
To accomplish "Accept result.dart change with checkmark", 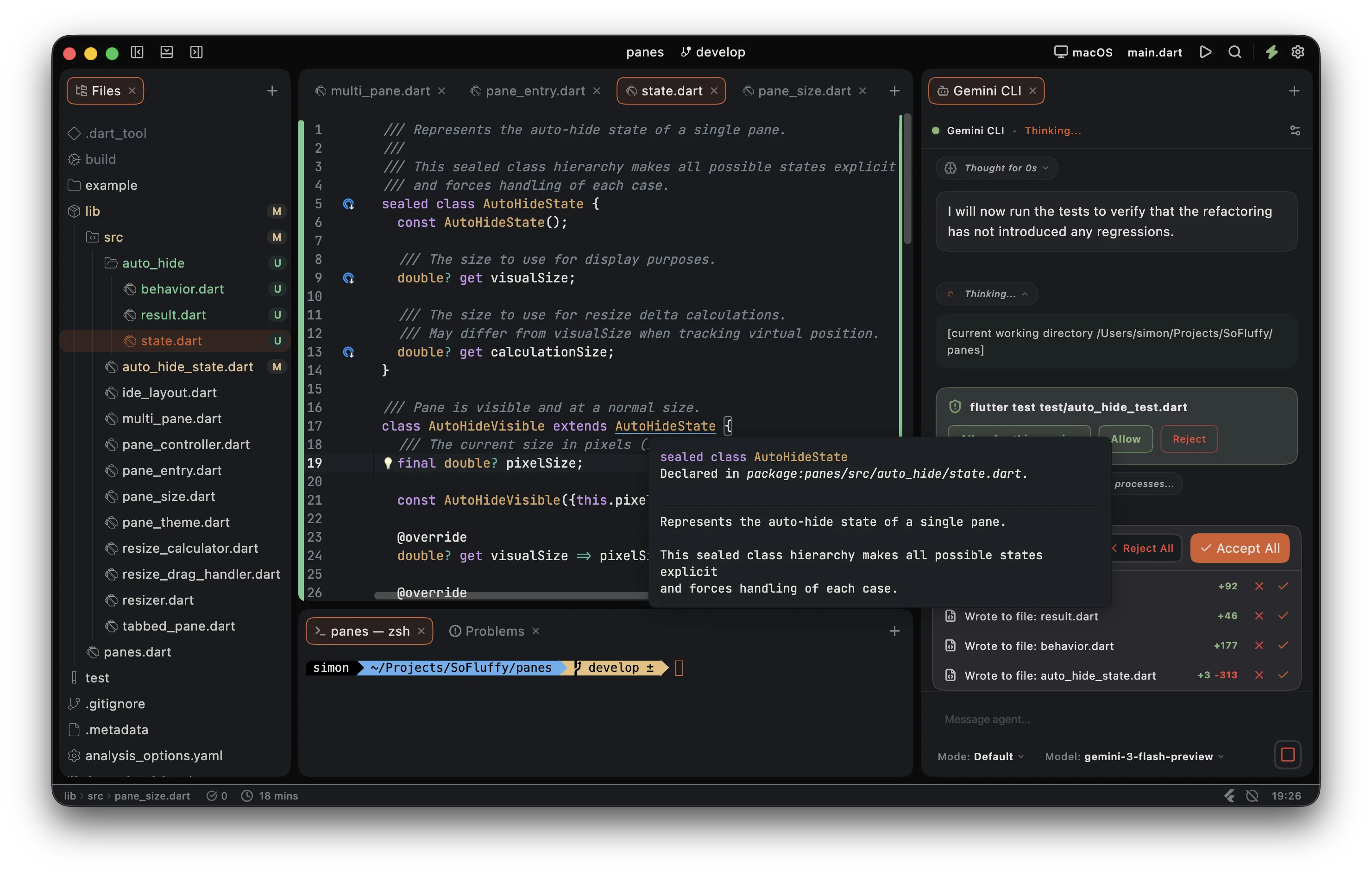I will point(1283,616).
